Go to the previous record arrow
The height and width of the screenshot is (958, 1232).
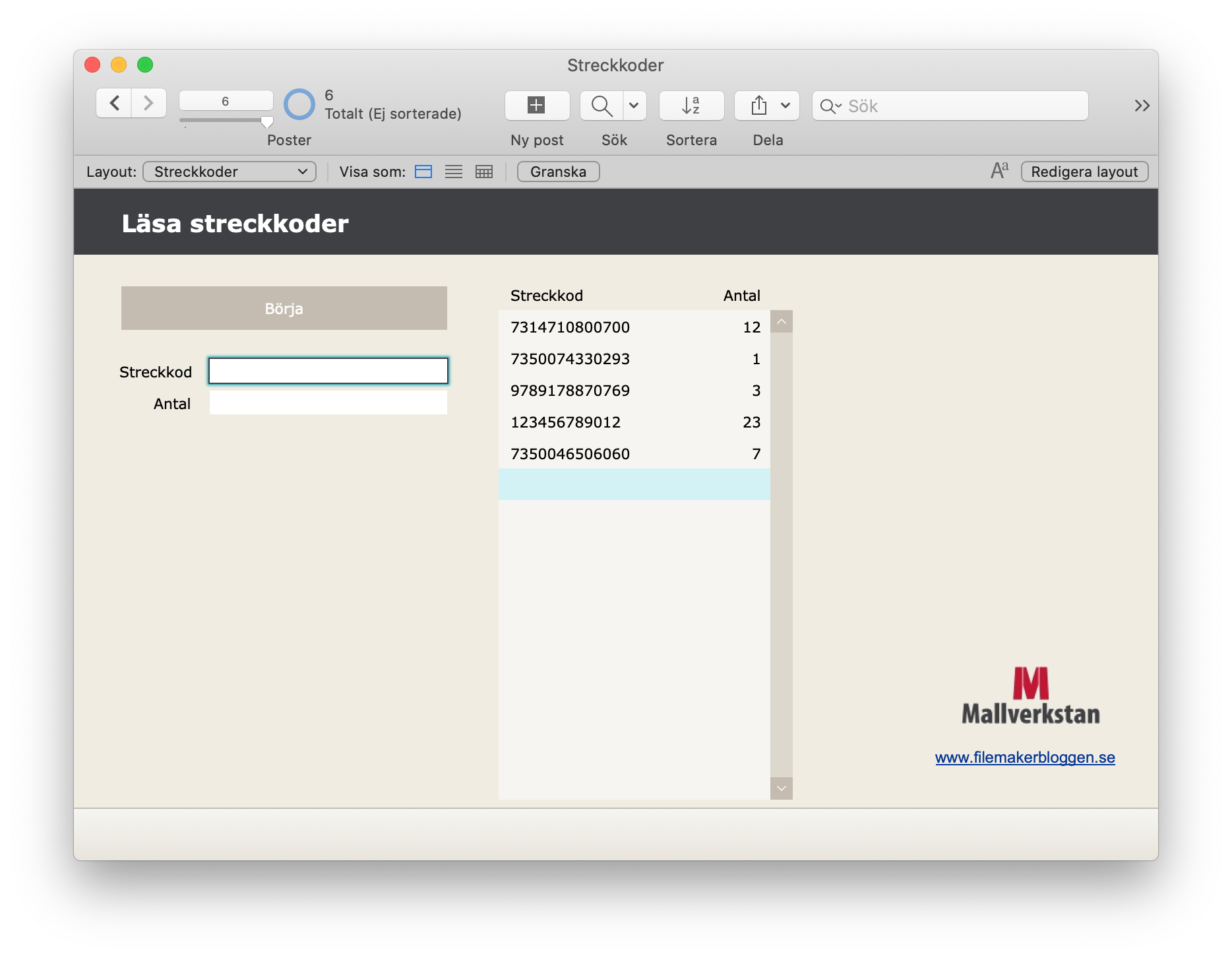(114, 103)
